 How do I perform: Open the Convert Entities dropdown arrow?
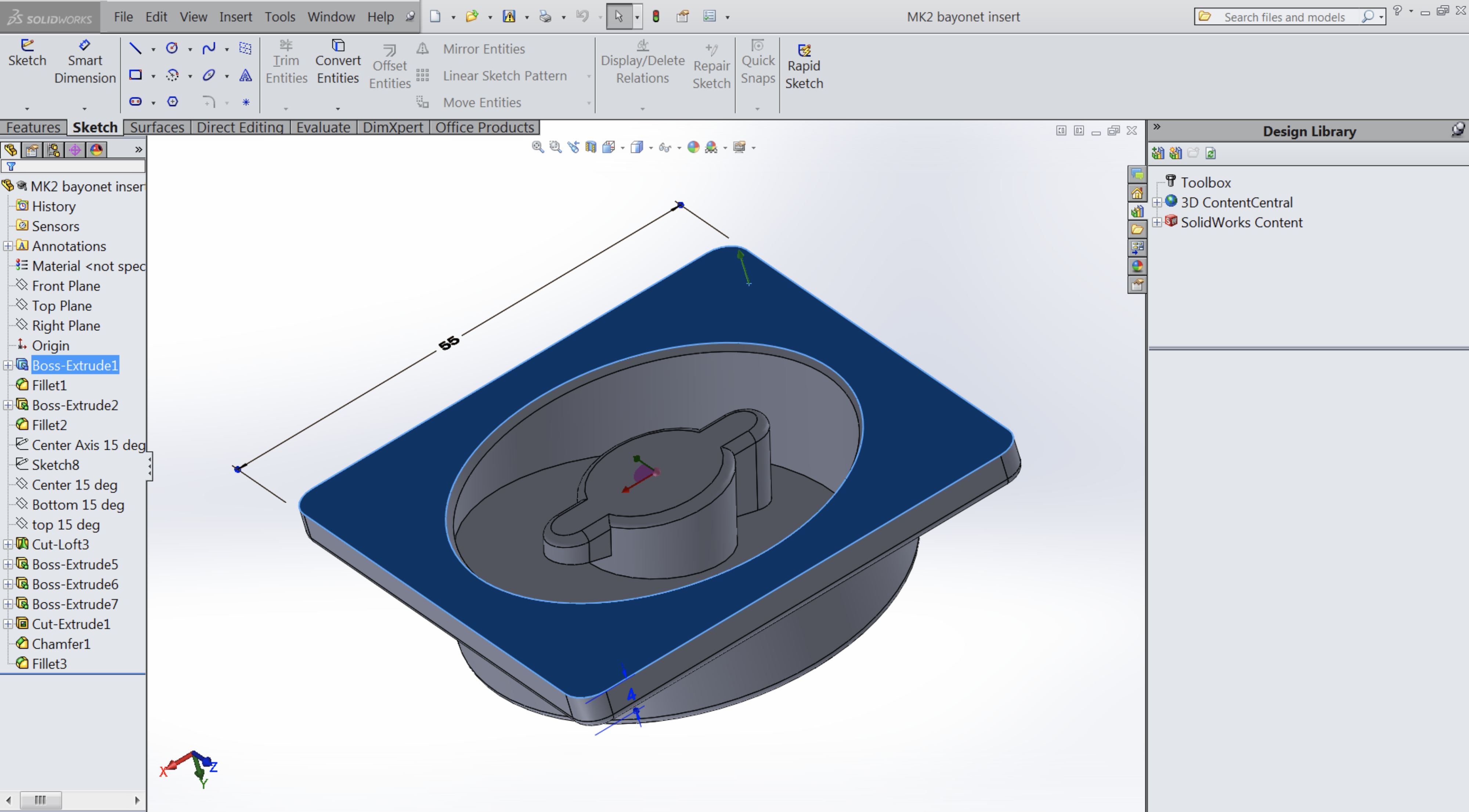(338, 108)
